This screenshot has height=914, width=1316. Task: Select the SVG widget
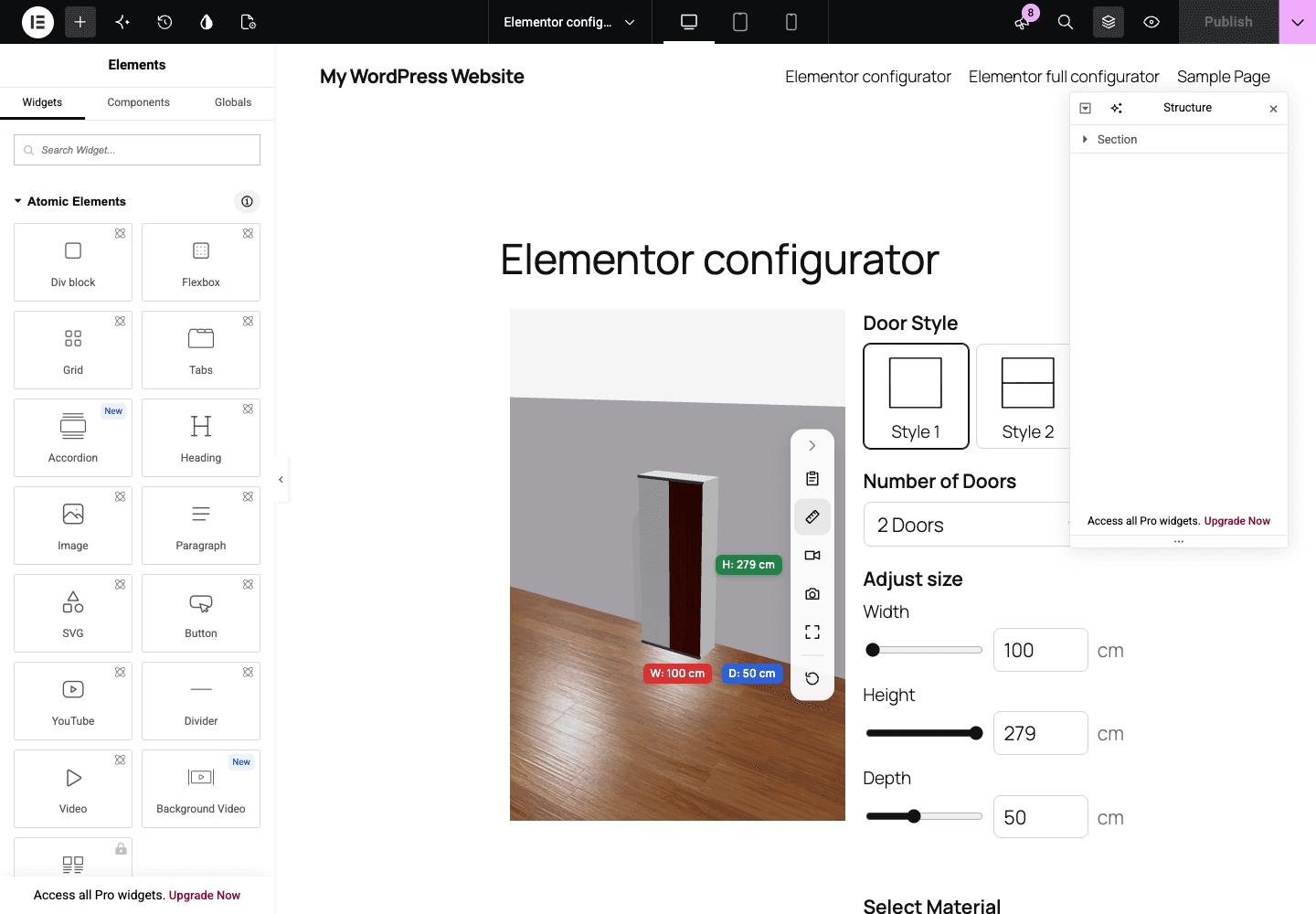pos(73,613)
